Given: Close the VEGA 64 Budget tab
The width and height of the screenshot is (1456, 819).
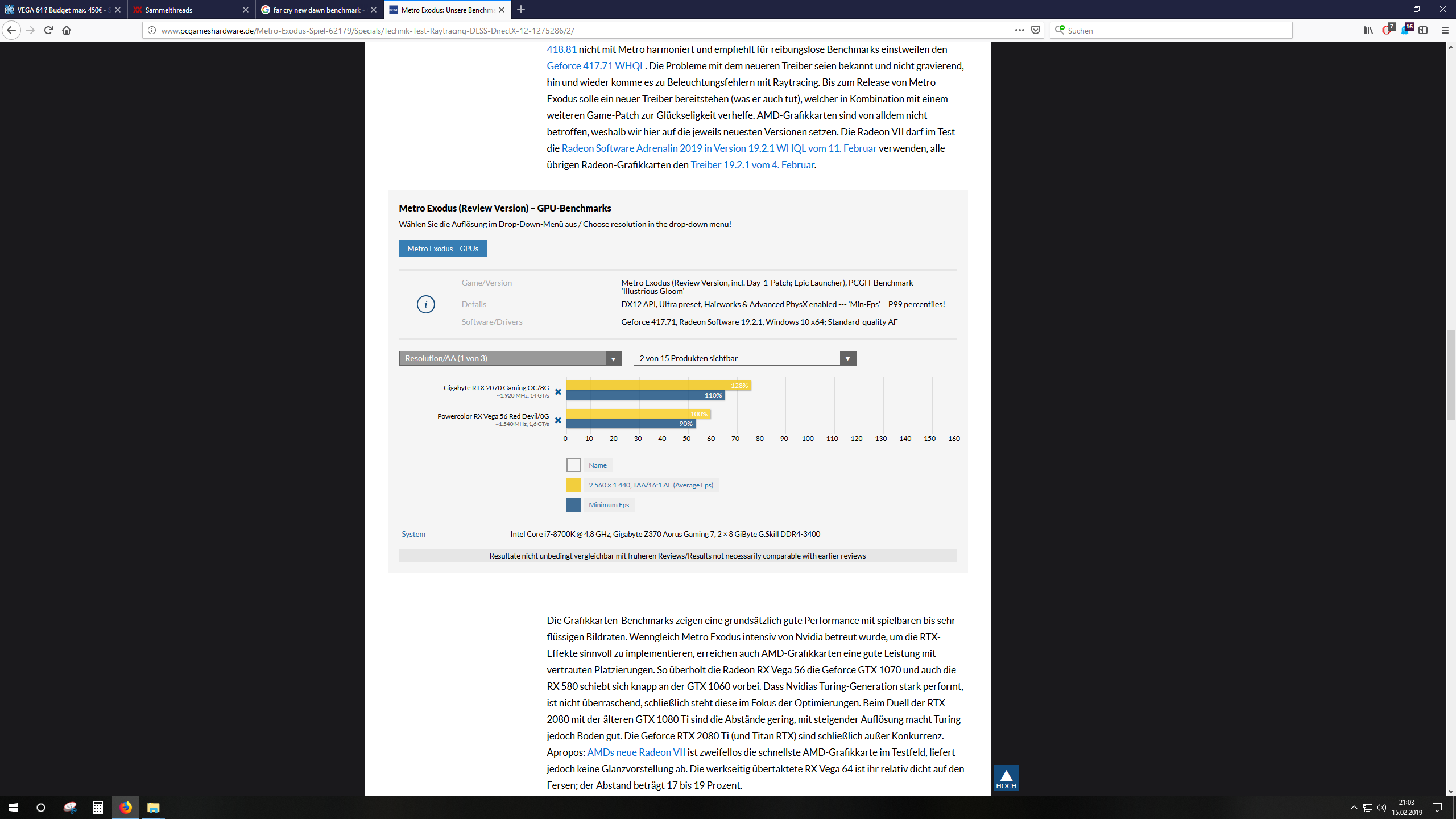Looking at the screenshot, I should [118, 10].
